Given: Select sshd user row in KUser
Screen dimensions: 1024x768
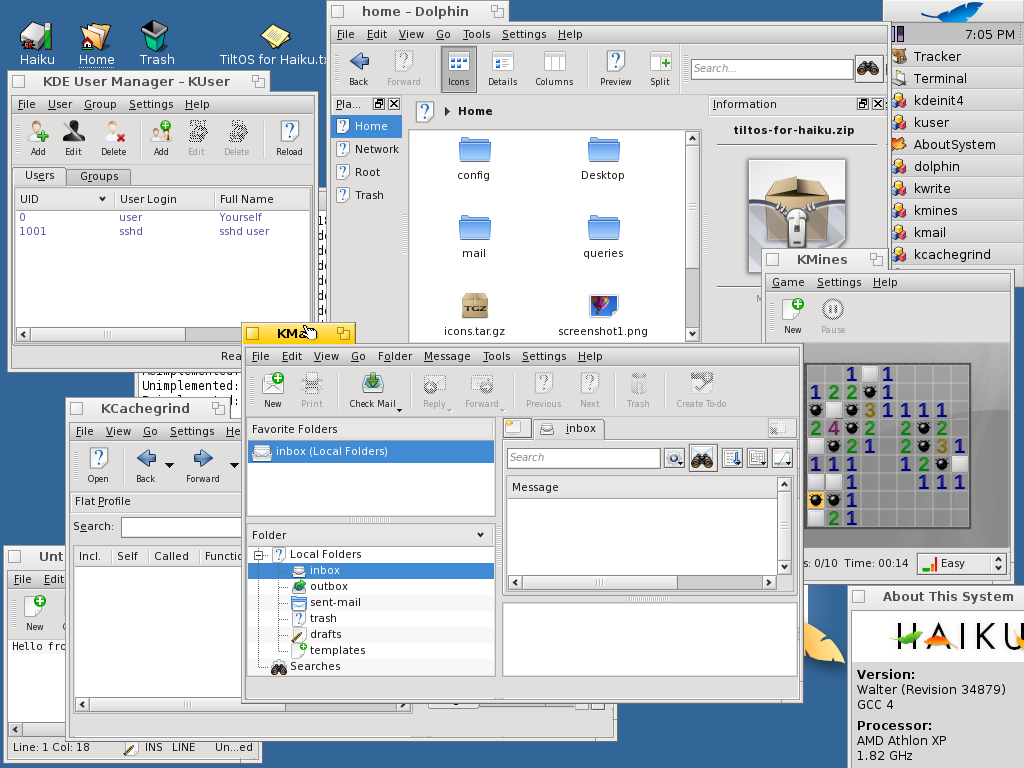Looking at the screenshot, I should pos(162,231).
